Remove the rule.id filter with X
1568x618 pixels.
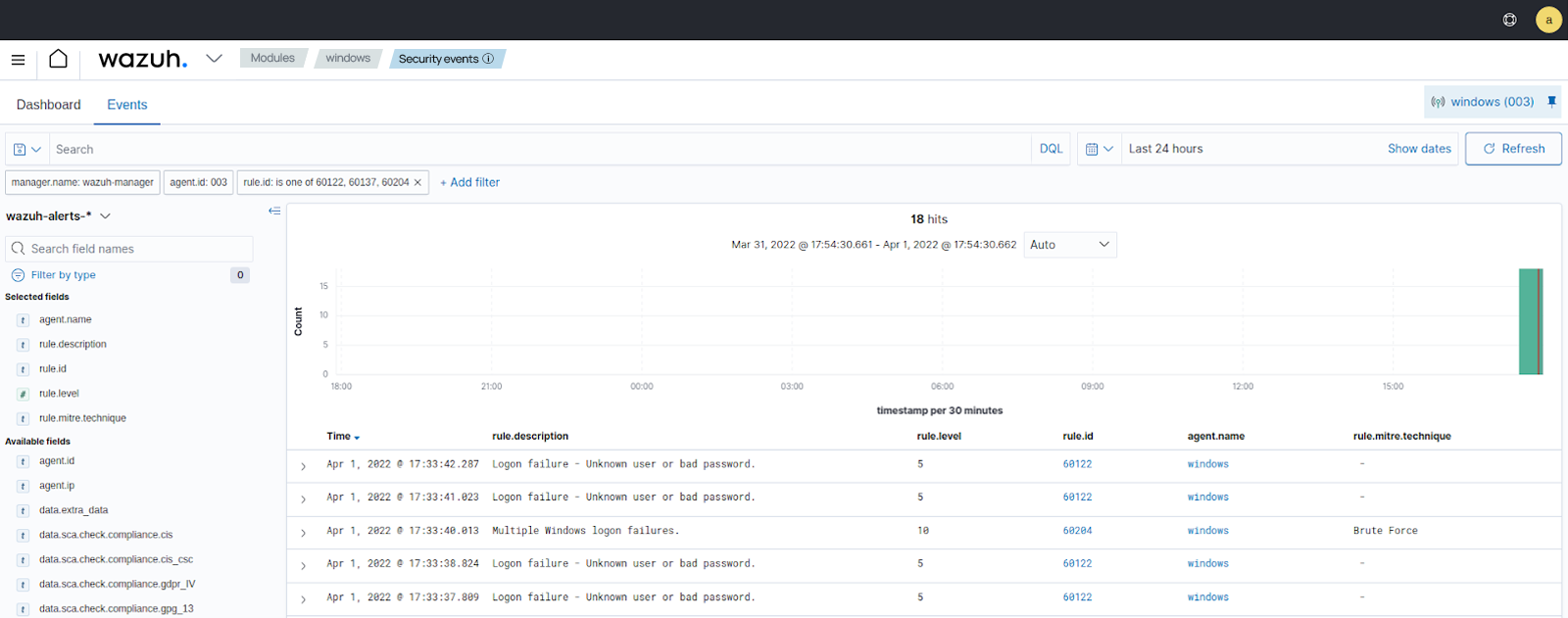click(x=417, y=182)
